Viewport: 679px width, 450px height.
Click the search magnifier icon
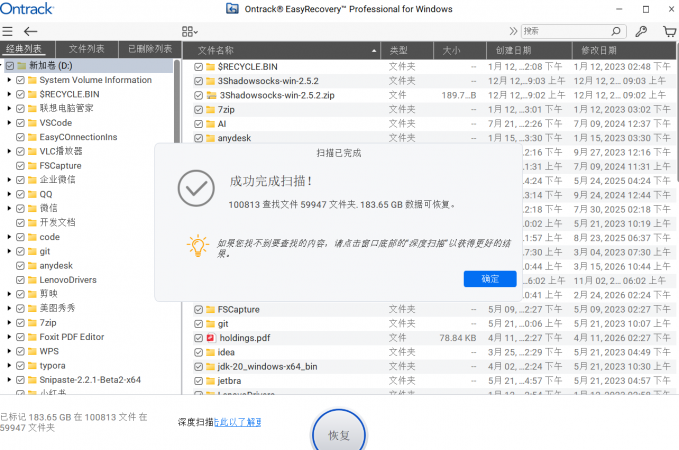pos(616,31)
